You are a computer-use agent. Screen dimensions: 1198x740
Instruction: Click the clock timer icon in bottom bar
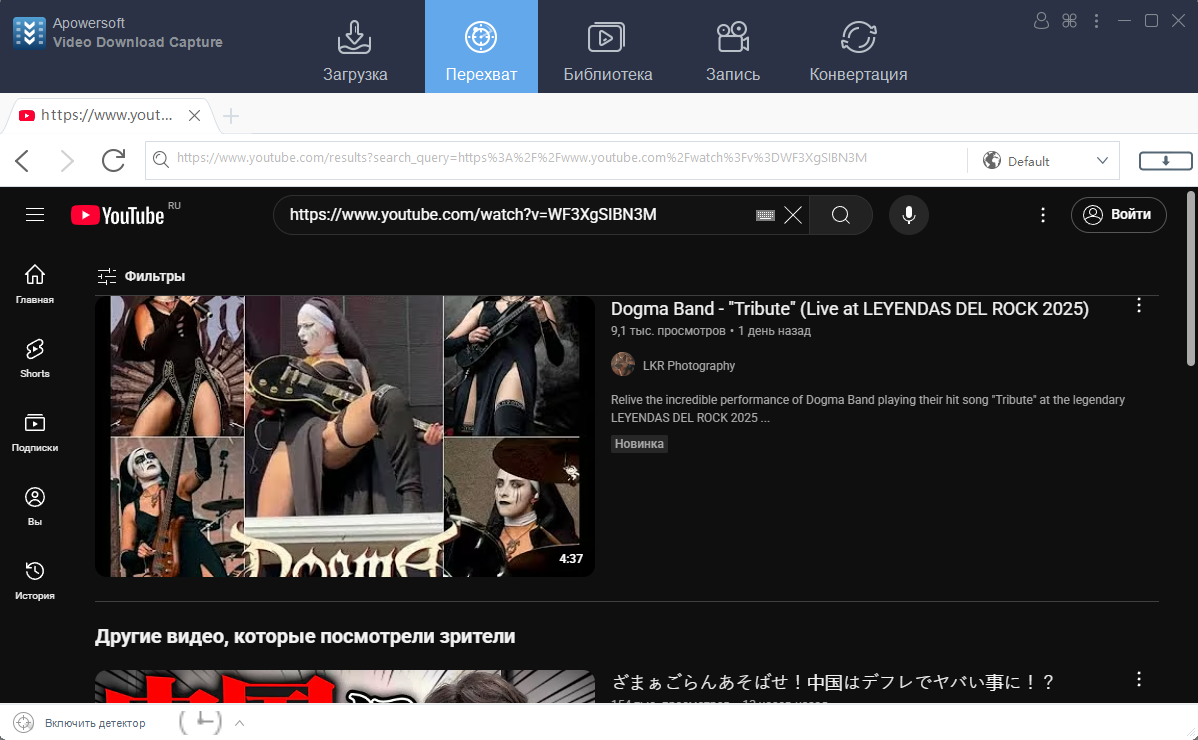click(x=201, y=722)
